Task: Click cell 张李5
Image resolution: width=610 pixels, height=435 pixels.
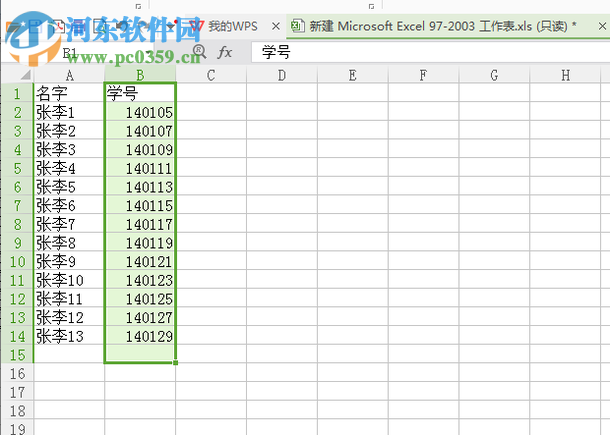Action: coord(69,187)
